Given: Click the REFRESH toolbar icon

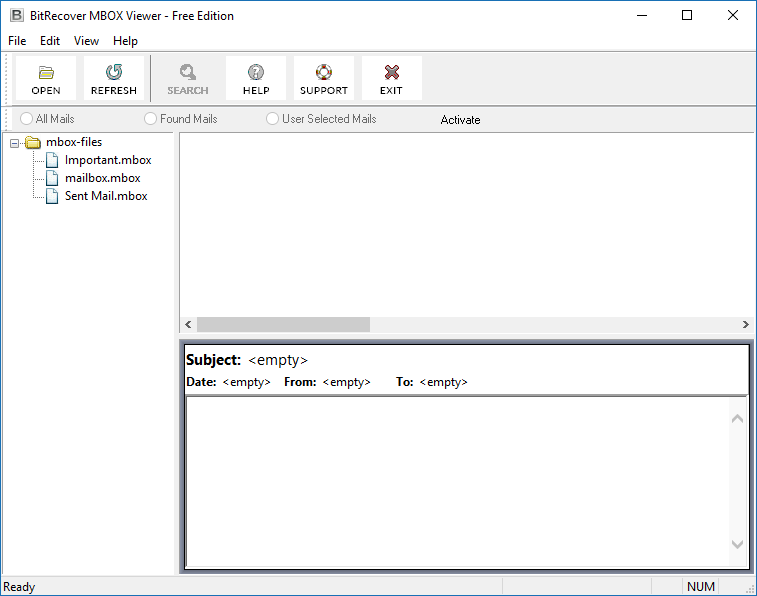Looking at the screenshot, I should [x=114, y=72].
